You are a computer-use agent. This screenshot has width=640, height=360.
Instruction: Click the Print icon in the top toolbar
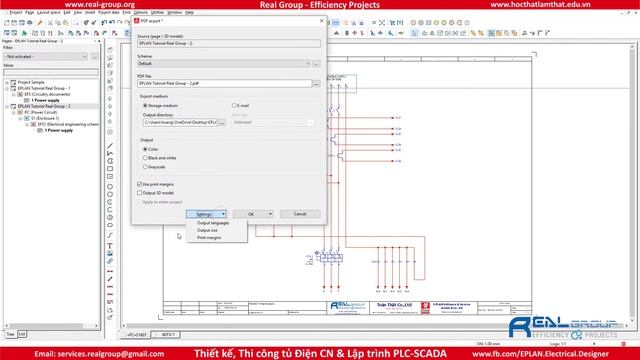click(x=30, y=23)
